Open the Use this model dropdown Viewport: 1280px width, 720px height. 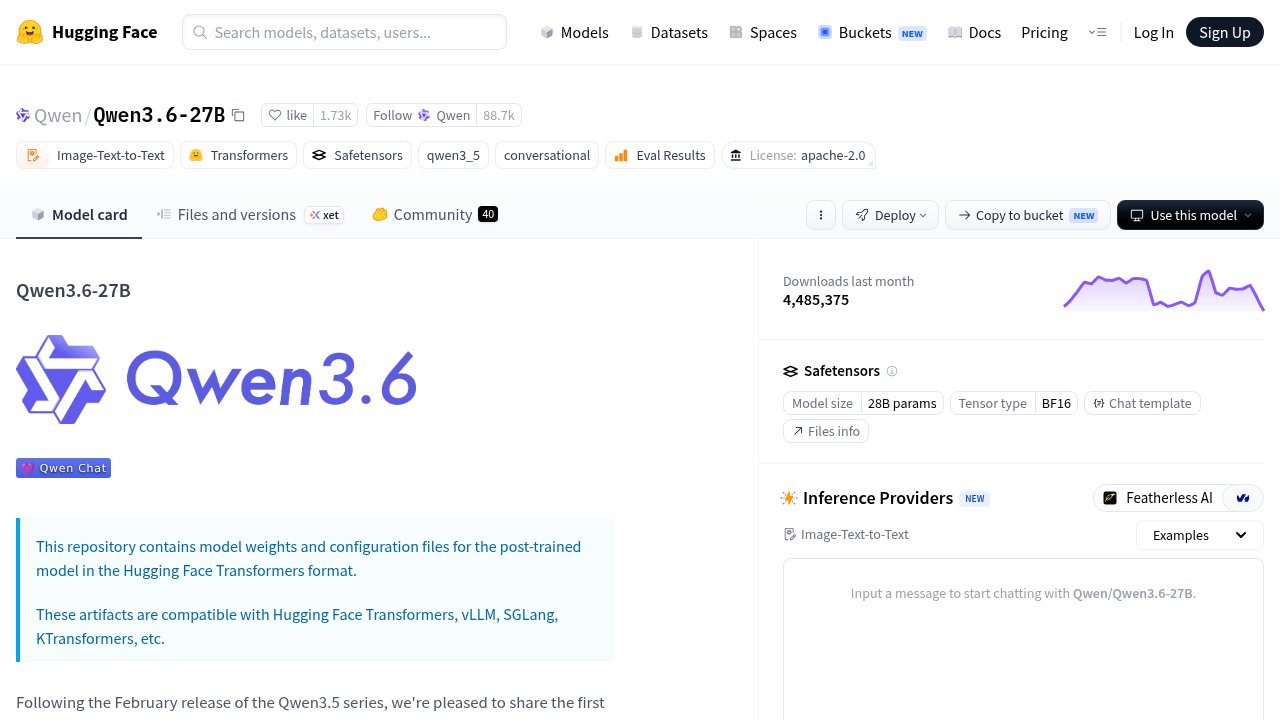click(x=1190, y=215)
